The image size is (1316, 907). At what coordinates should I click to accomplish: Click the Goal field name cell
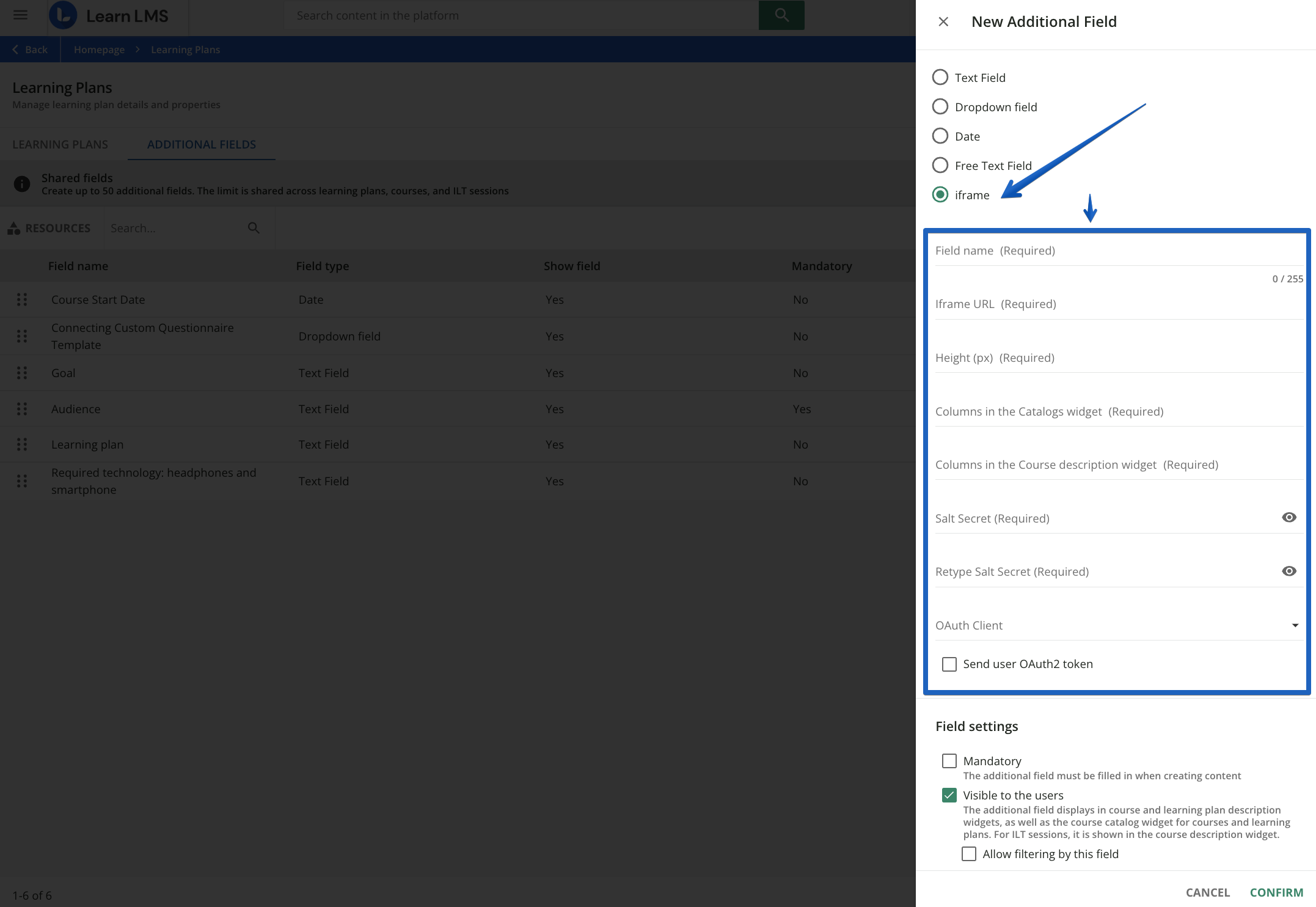tap(64, 373)
